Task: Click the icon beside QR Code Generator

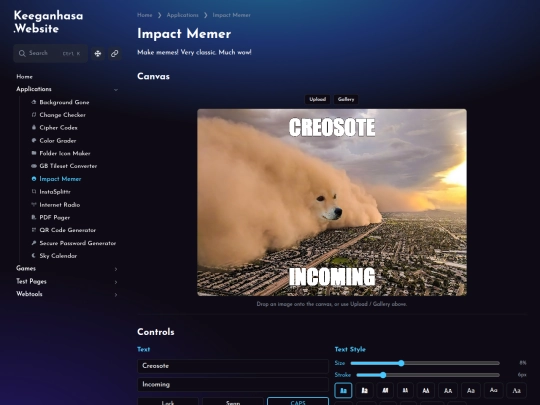Action: 34,230
